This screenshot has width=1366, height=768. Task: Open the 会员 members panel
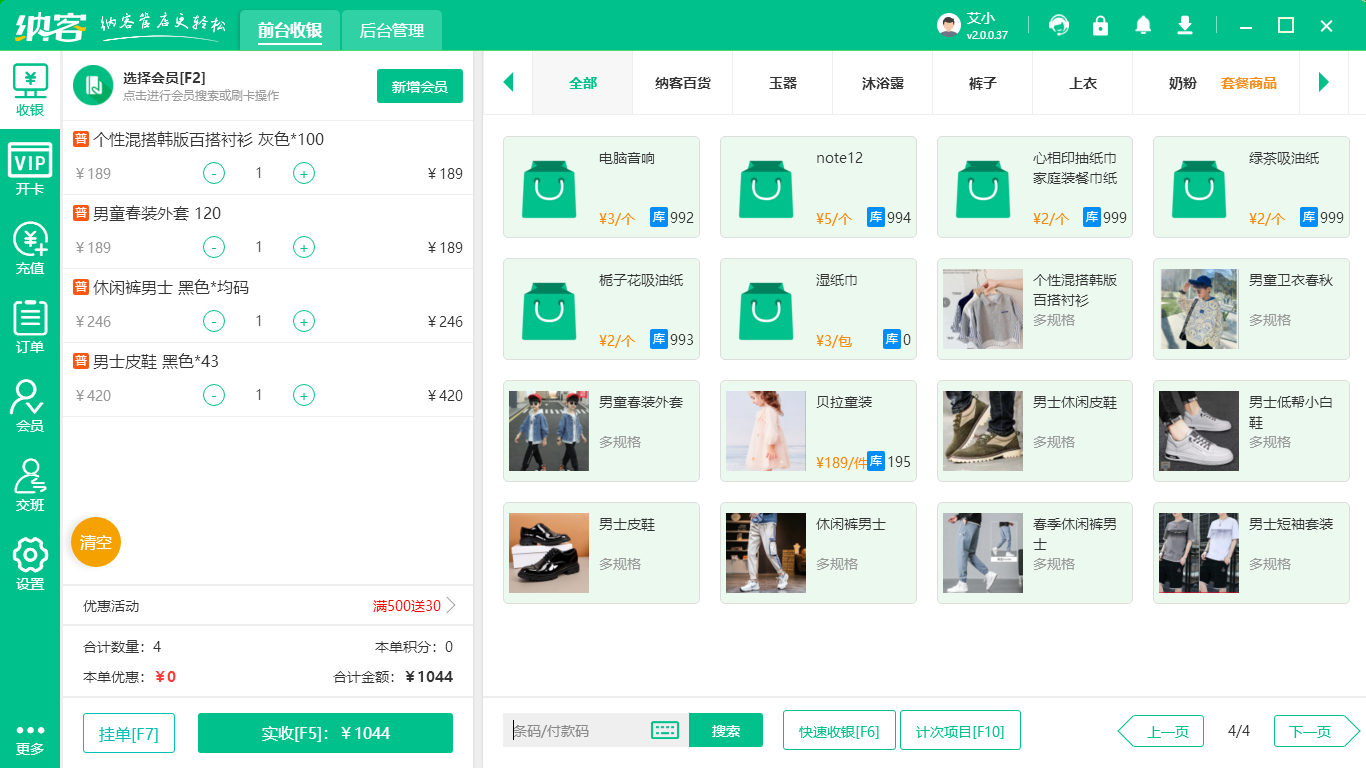(29, 405)
